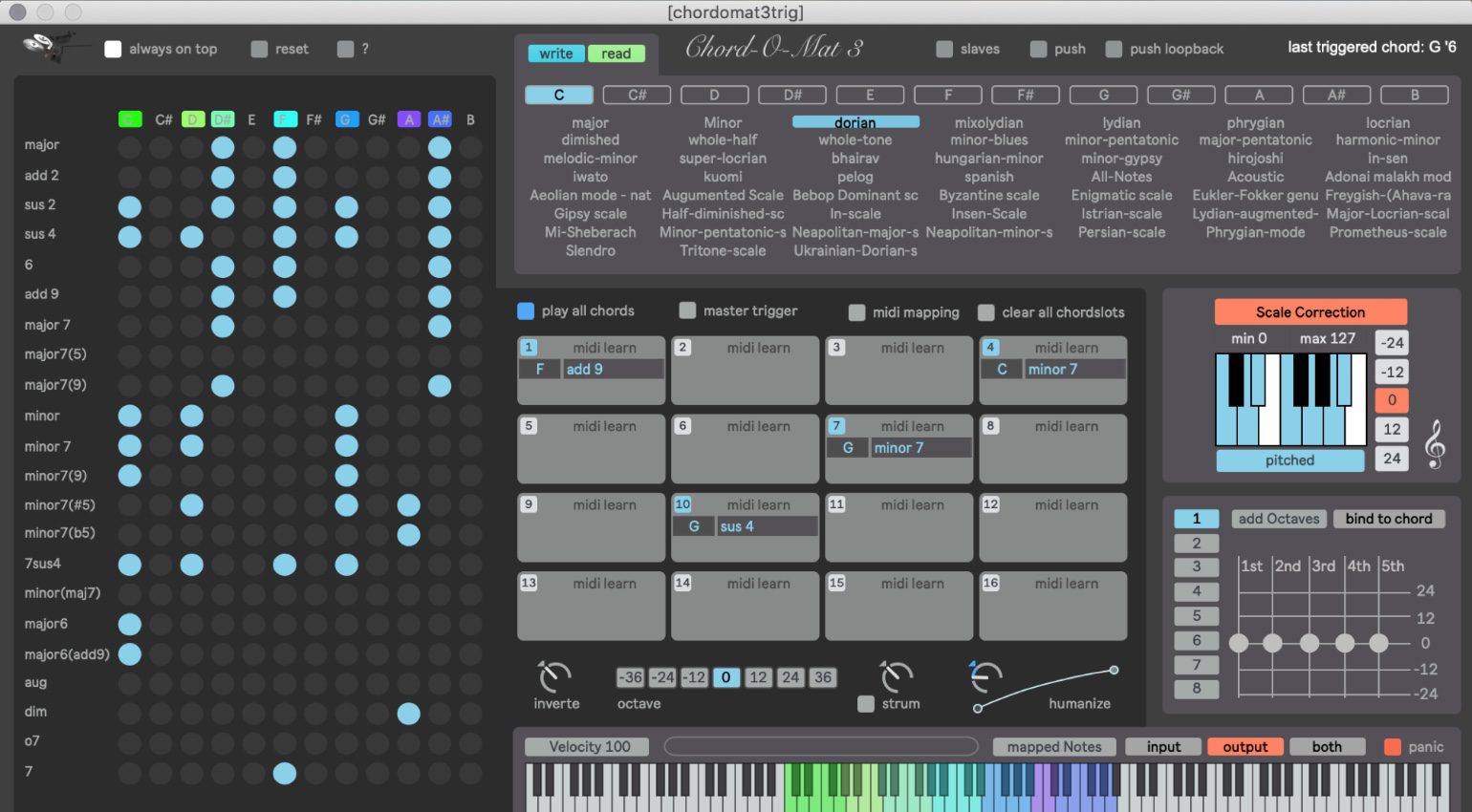The width and height of the screenshot is (1472, 812).
Task: Open slot 1 chord type add 9 dropdown
Action: point(613,369)
